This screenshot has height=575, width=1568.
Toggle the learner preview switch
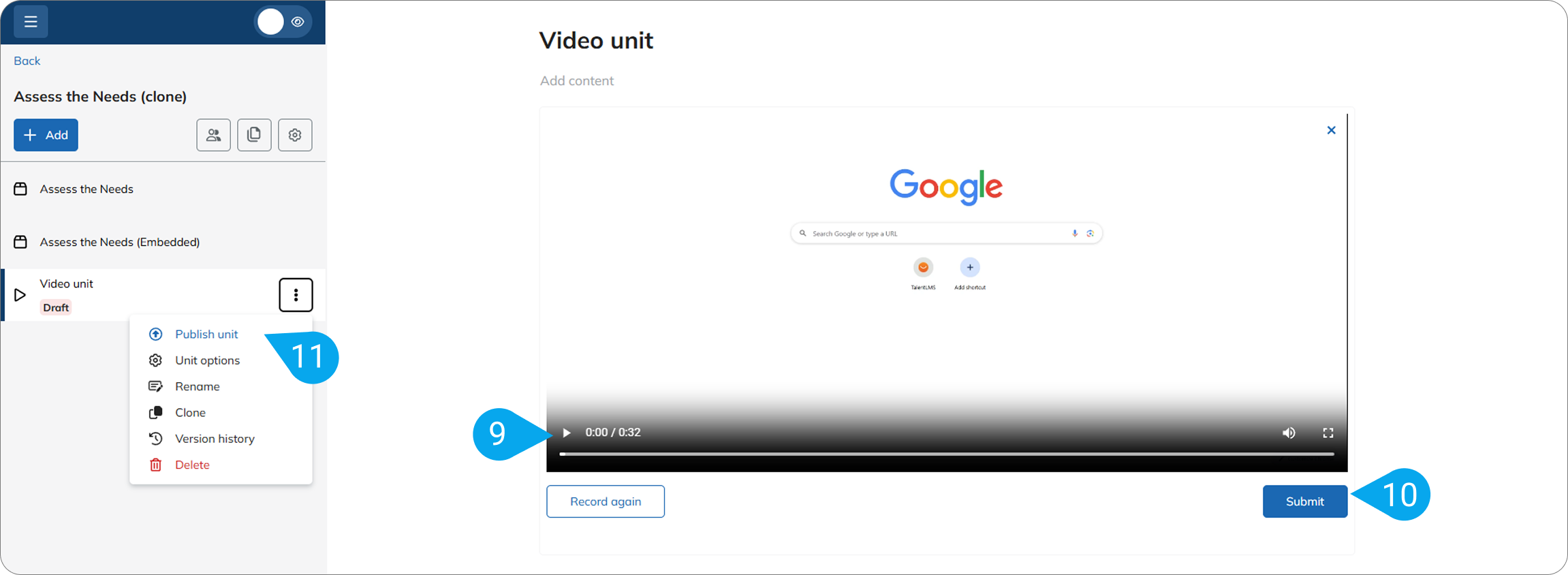[x=283, y=22]
